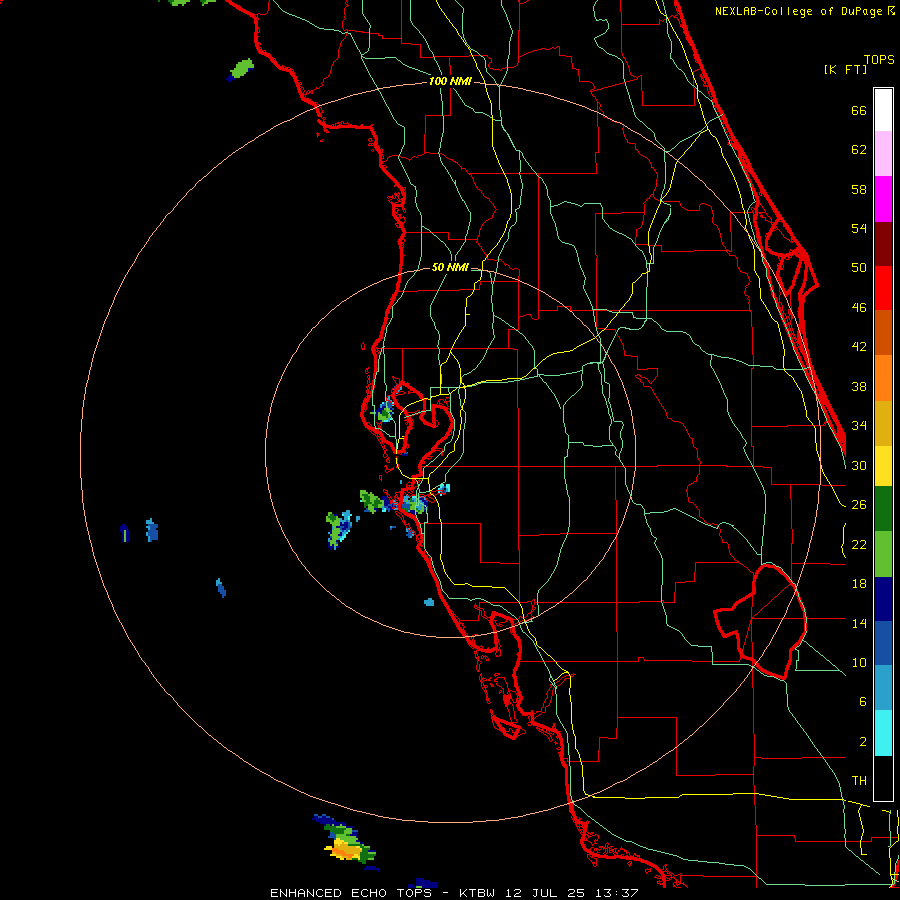Click the 42 legend value

(859, 347)
